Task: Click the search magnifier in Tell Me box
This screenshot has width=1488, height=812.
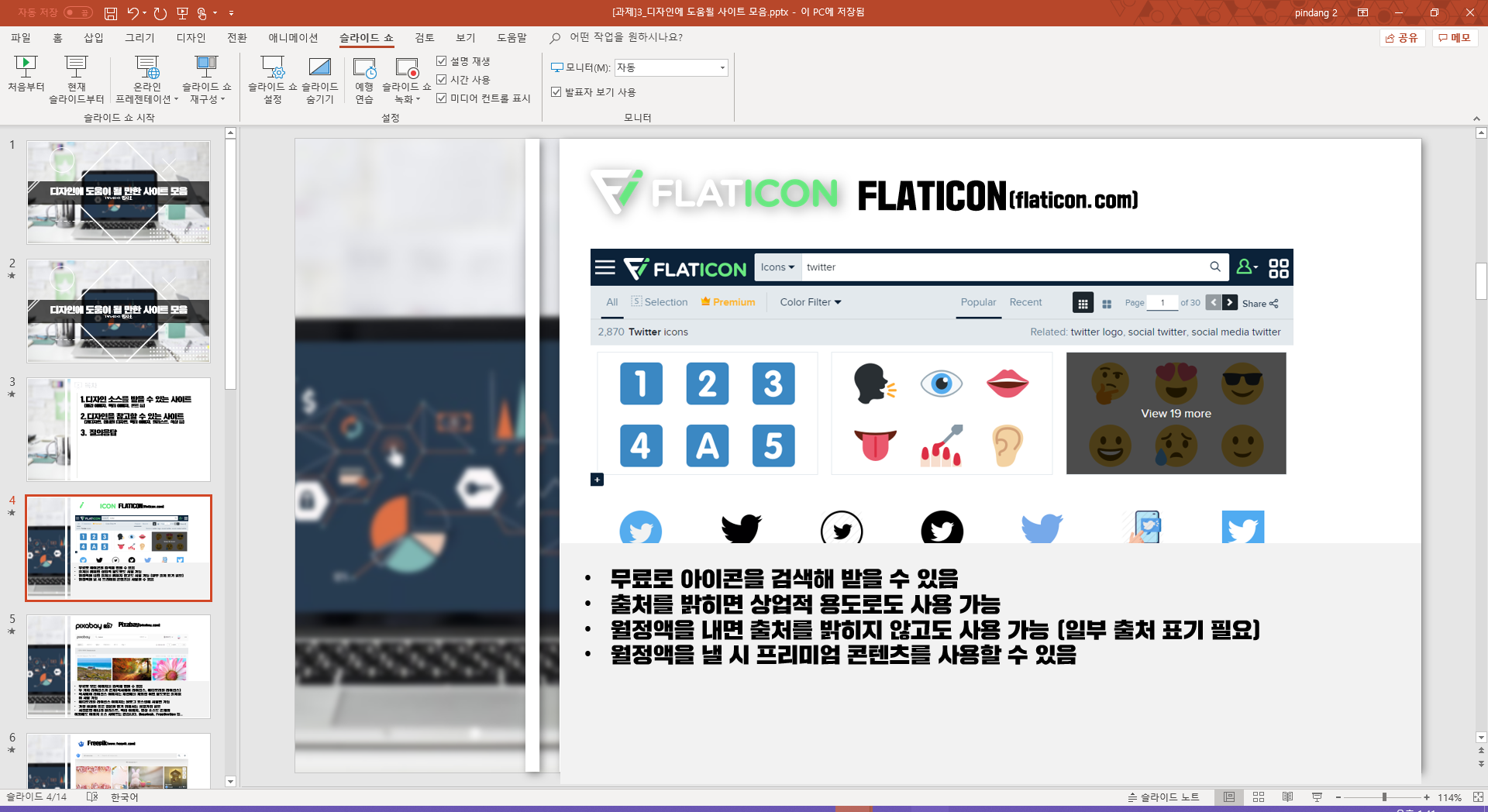Action: [x=555, y=38]
